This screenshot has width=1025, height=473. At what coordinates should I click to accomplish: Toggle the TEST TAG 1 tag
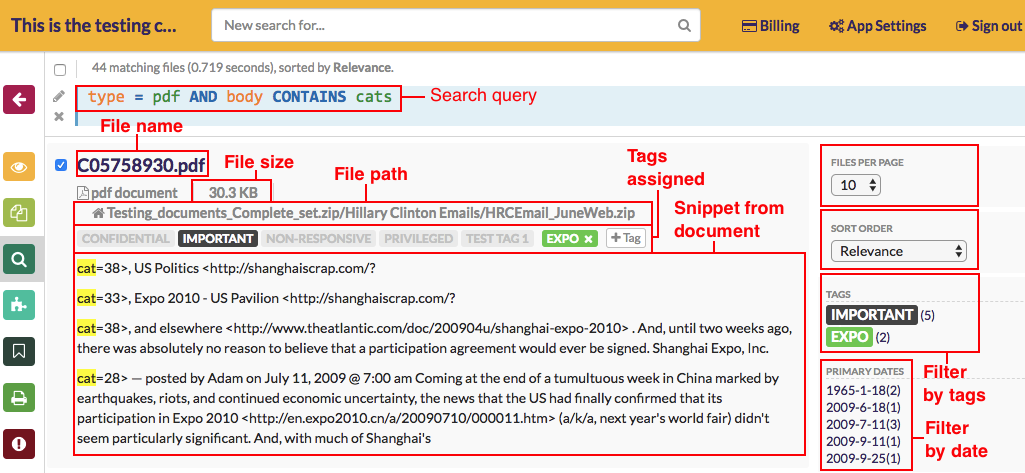[497, 238]
